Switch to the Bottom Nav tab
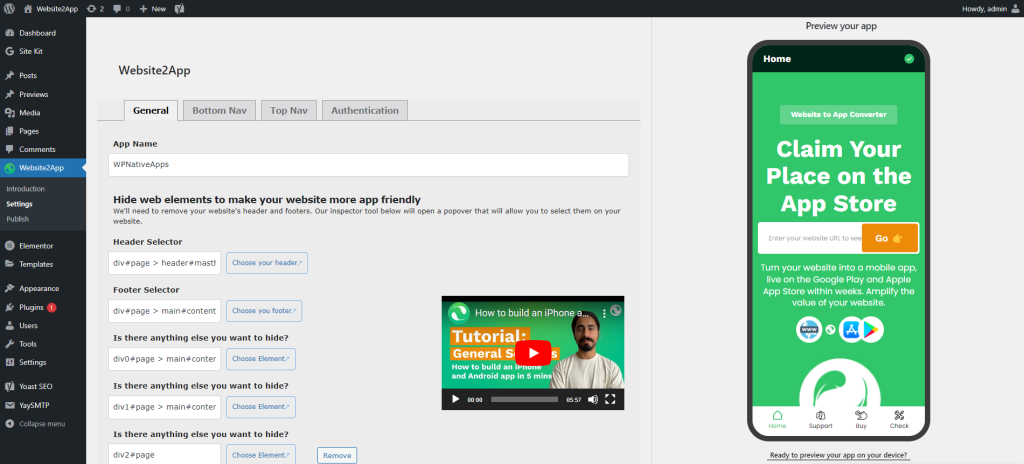Screen dimensions: 1024x464 coord(219,110)
